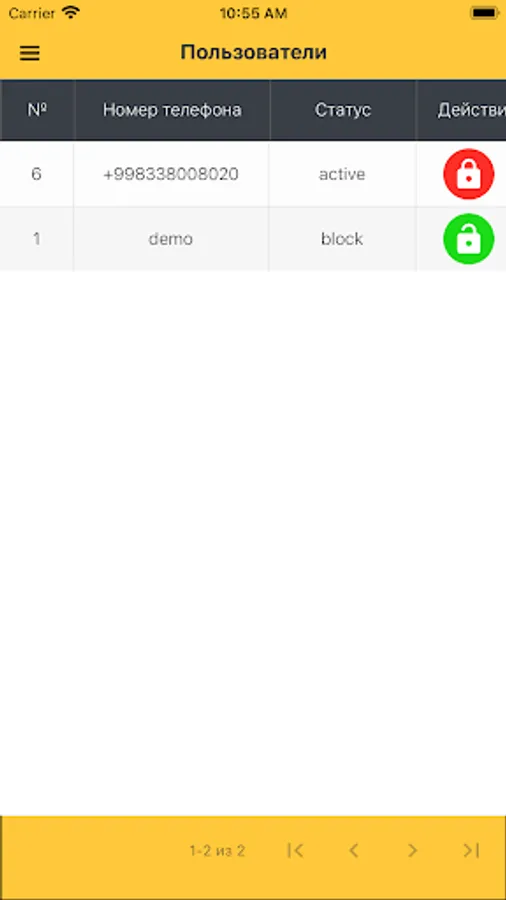Sort by Номер телефона column header
The width and height of the screenshot is (506, 900).
tap(172, 110)
